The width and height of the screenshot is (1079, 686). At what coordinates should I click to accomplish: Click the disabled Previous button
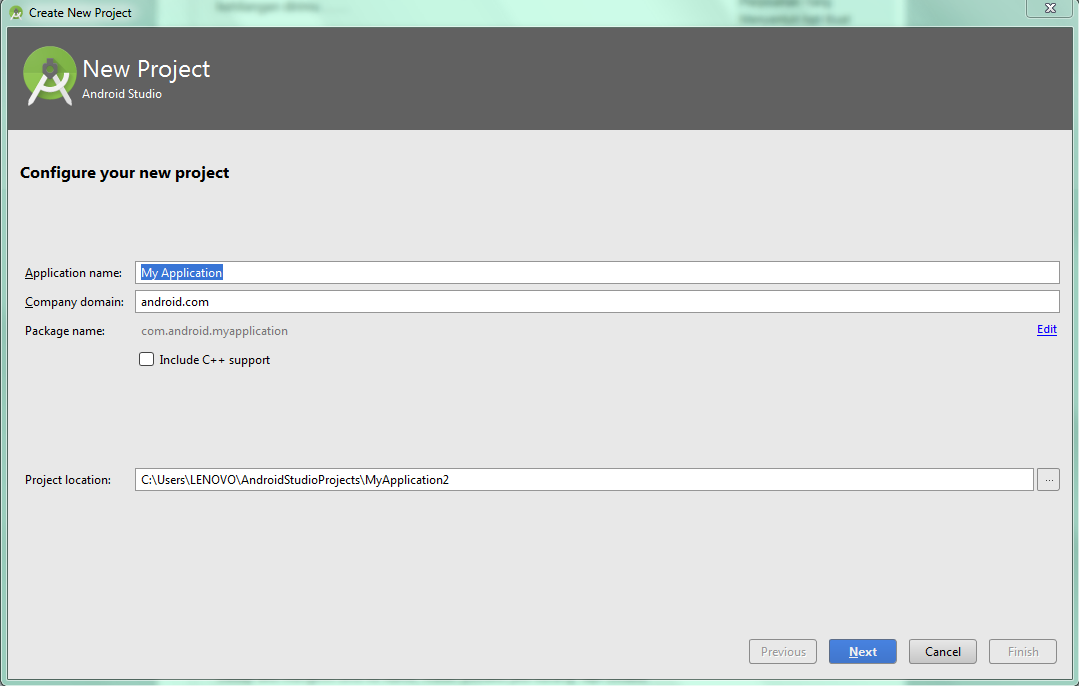click(x=782, y=651)
